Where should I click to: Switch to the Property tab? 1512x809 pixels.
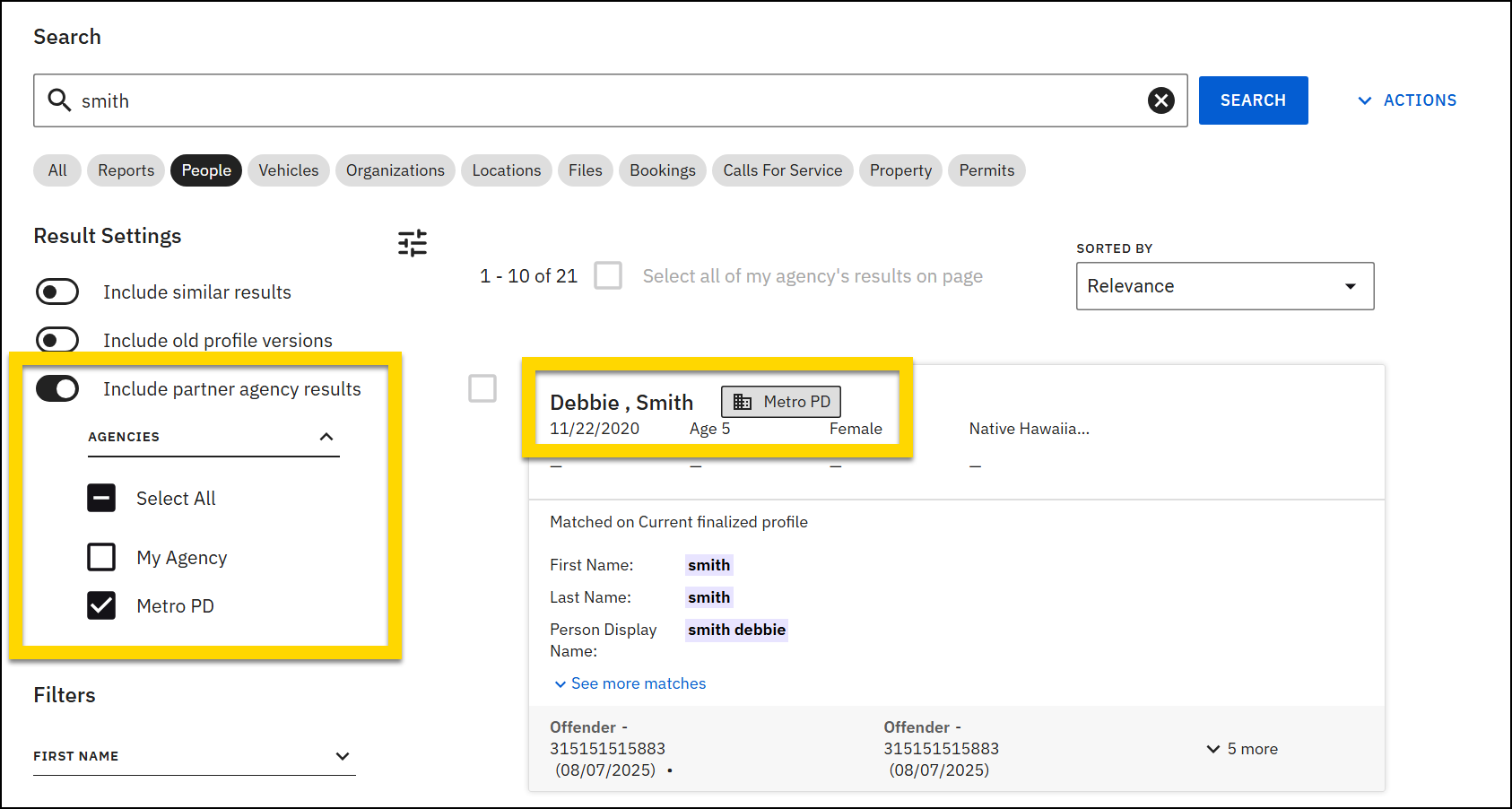[x=900, y=170]
